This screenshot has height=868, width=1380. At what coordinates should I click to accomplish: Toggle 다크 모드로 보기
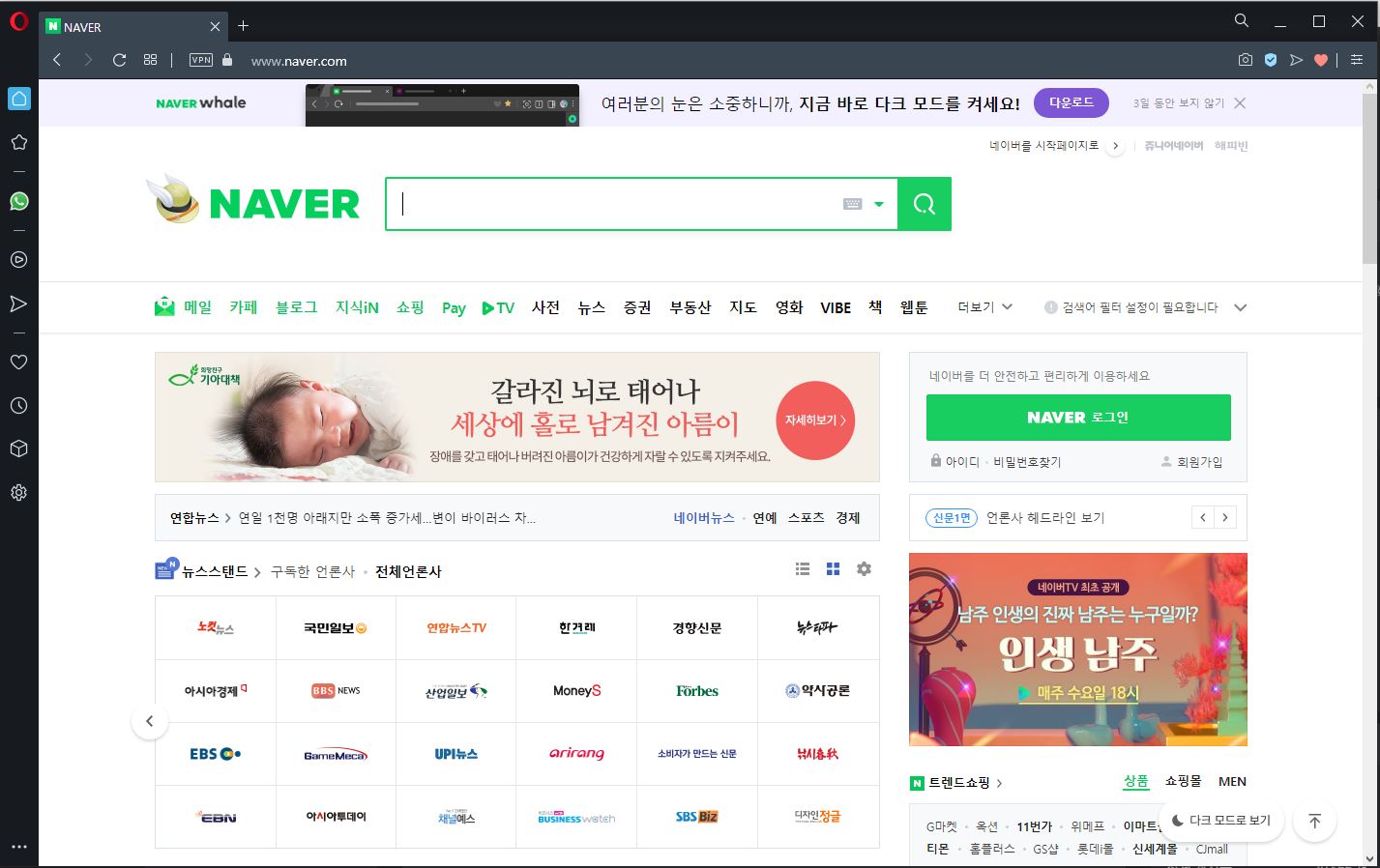tap(1220, 820)
